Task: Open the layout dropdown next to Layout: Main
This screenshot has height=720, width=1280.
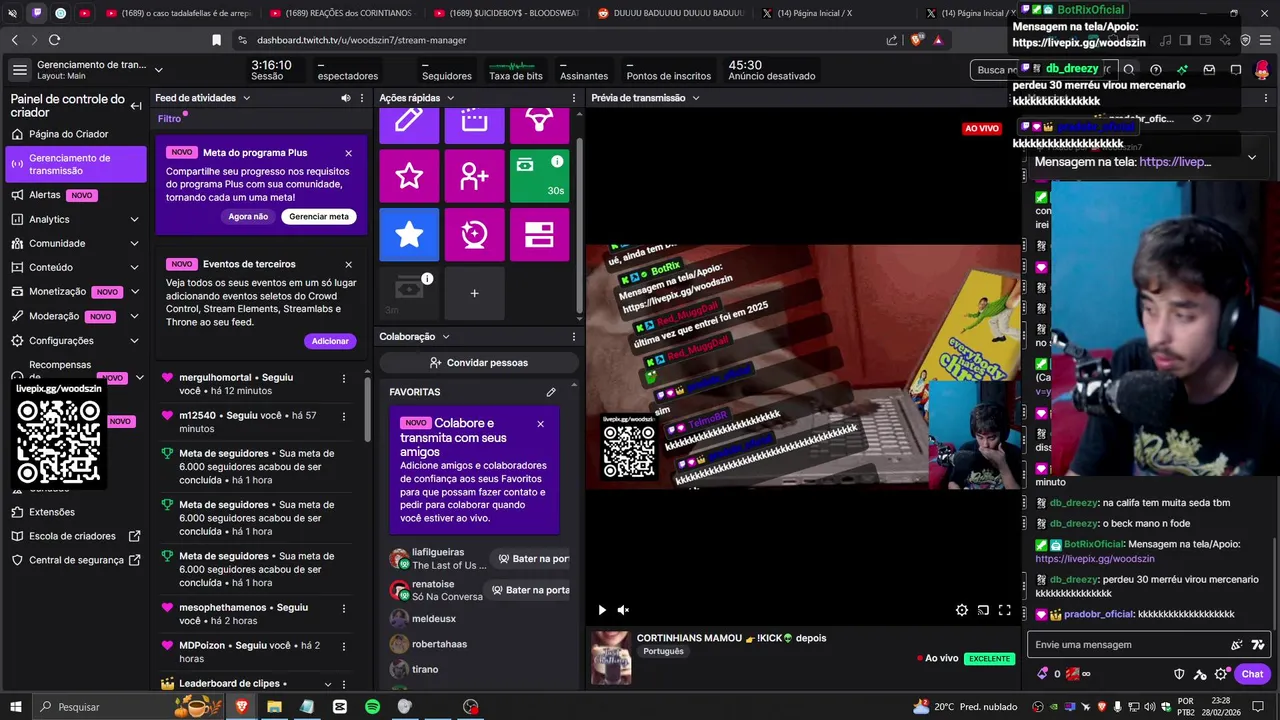Action: 158,70
